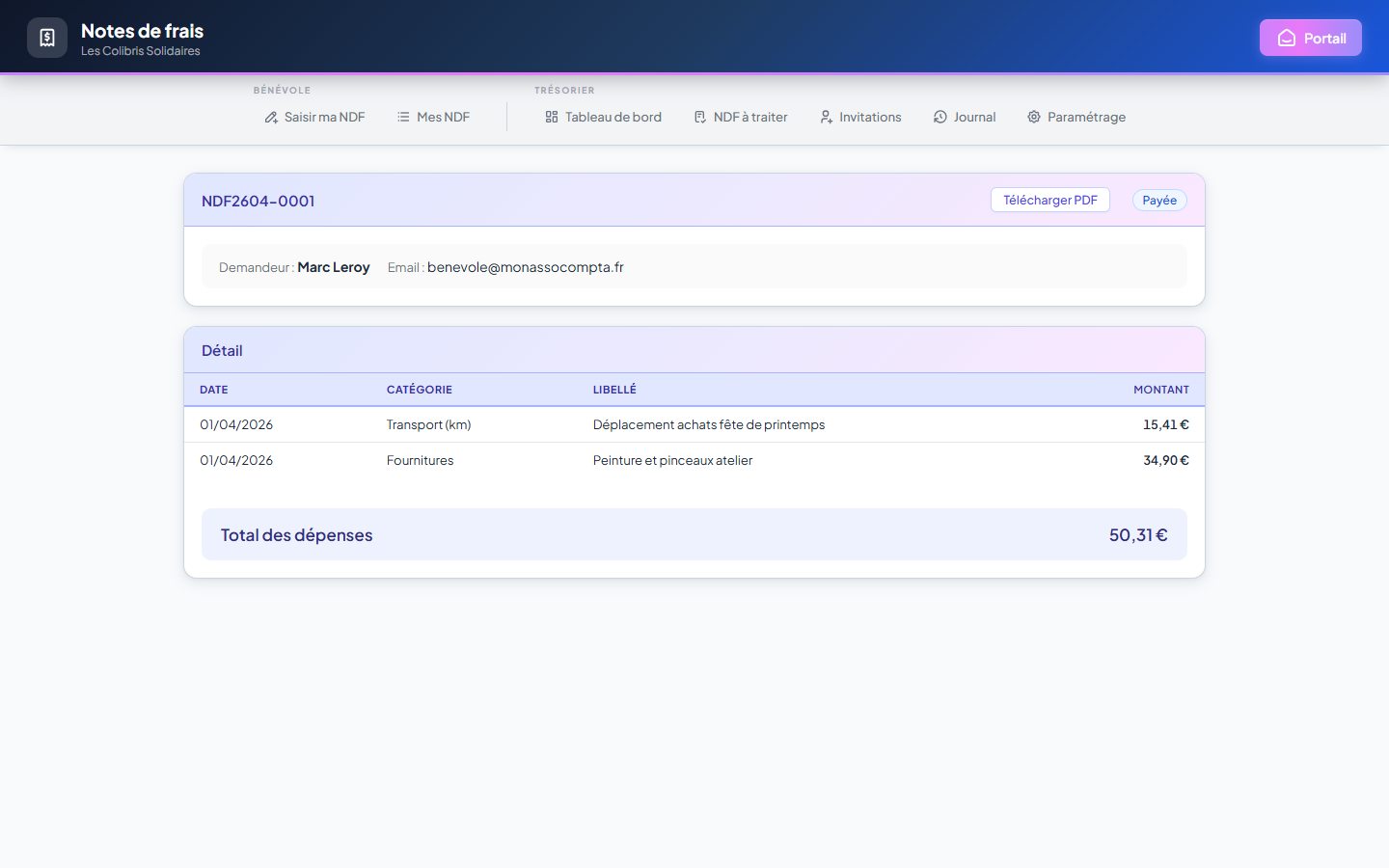
Task: Click the MONTANT column header
Action: pyautogui.click(x=1161, y=390)
